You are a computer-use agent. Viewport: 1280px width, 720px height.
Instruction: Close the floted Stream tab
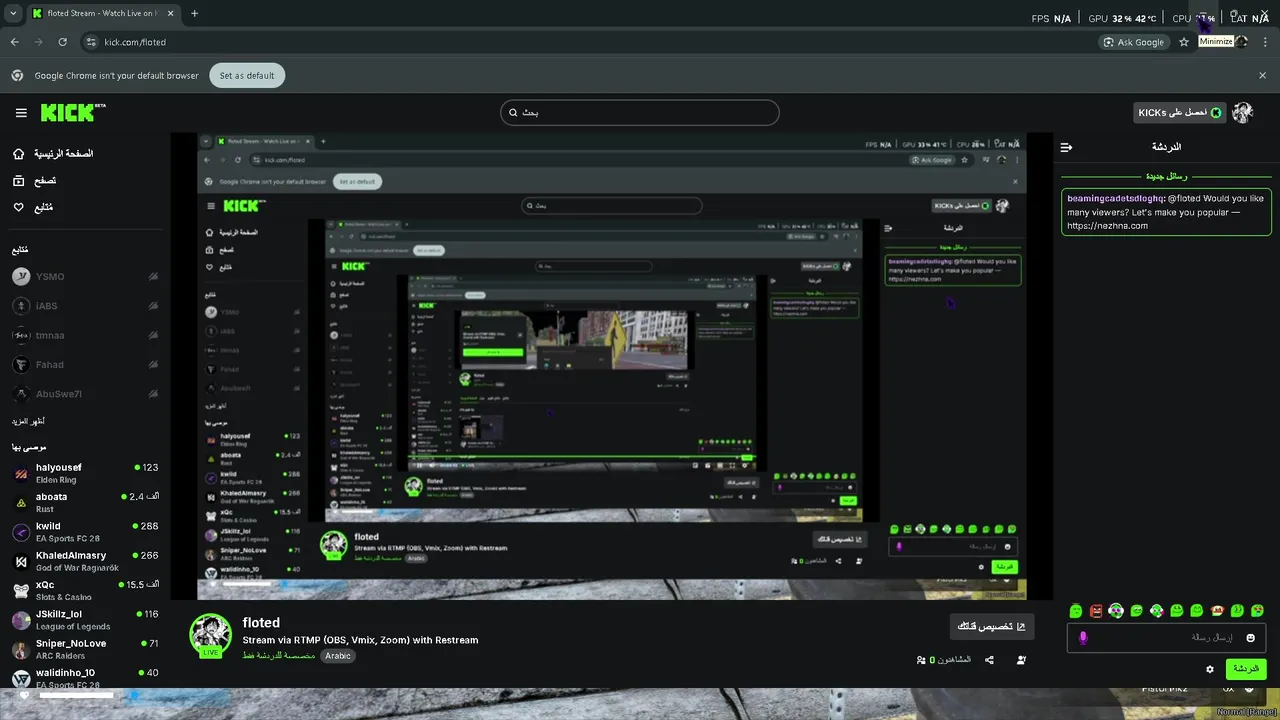coord(169,14)
